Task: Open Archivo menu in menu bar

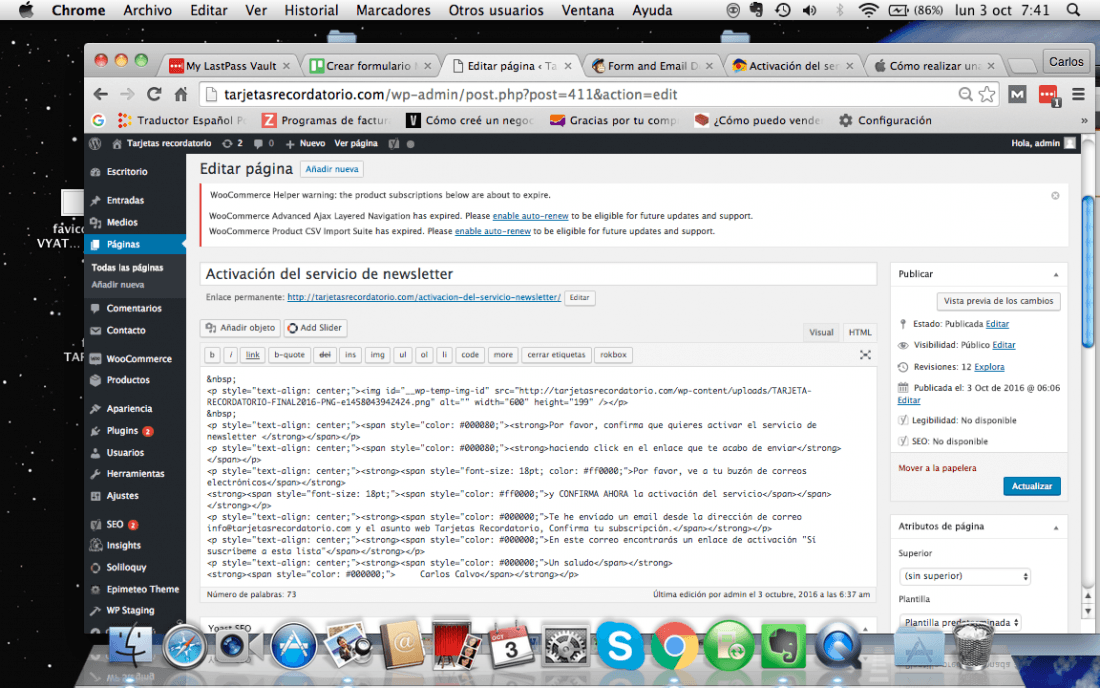Action: point(147,10)
